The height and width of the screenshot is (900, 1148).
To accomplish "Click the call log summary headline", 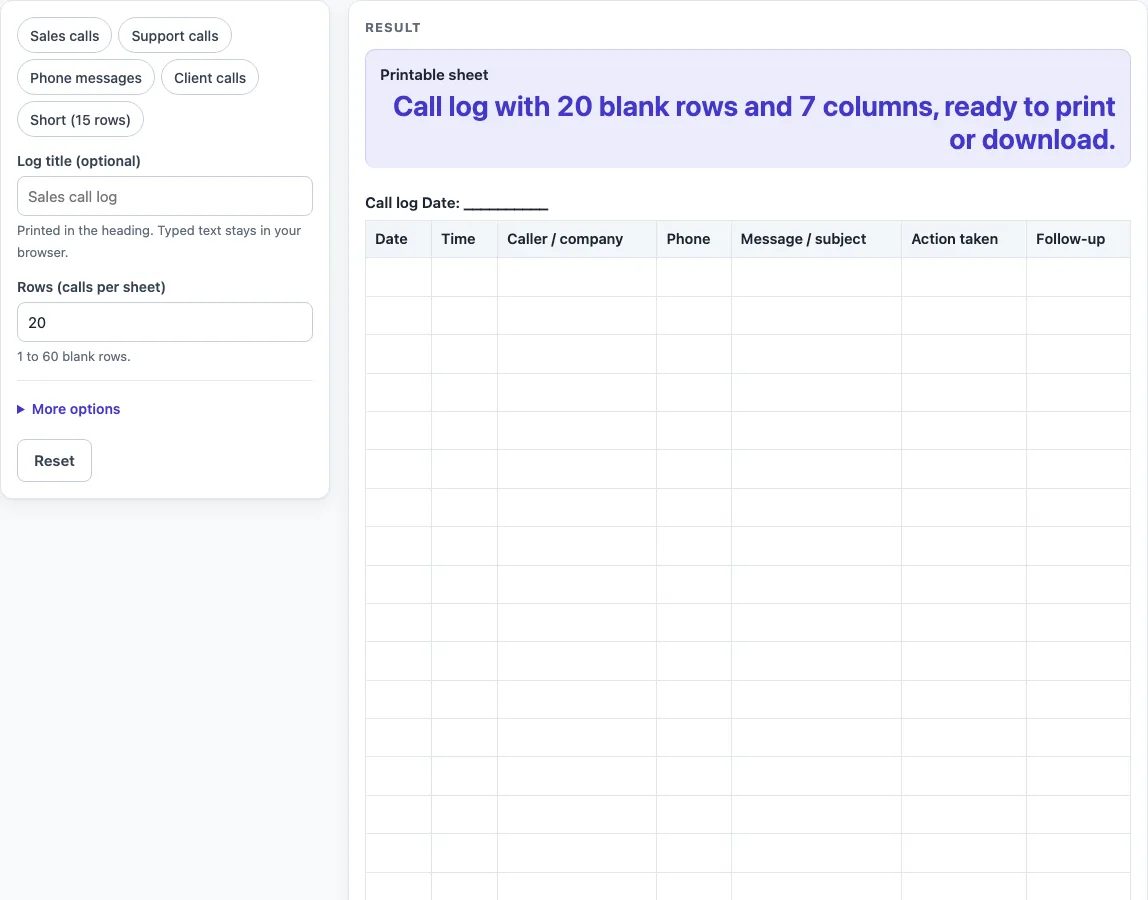I will (754, 123).
